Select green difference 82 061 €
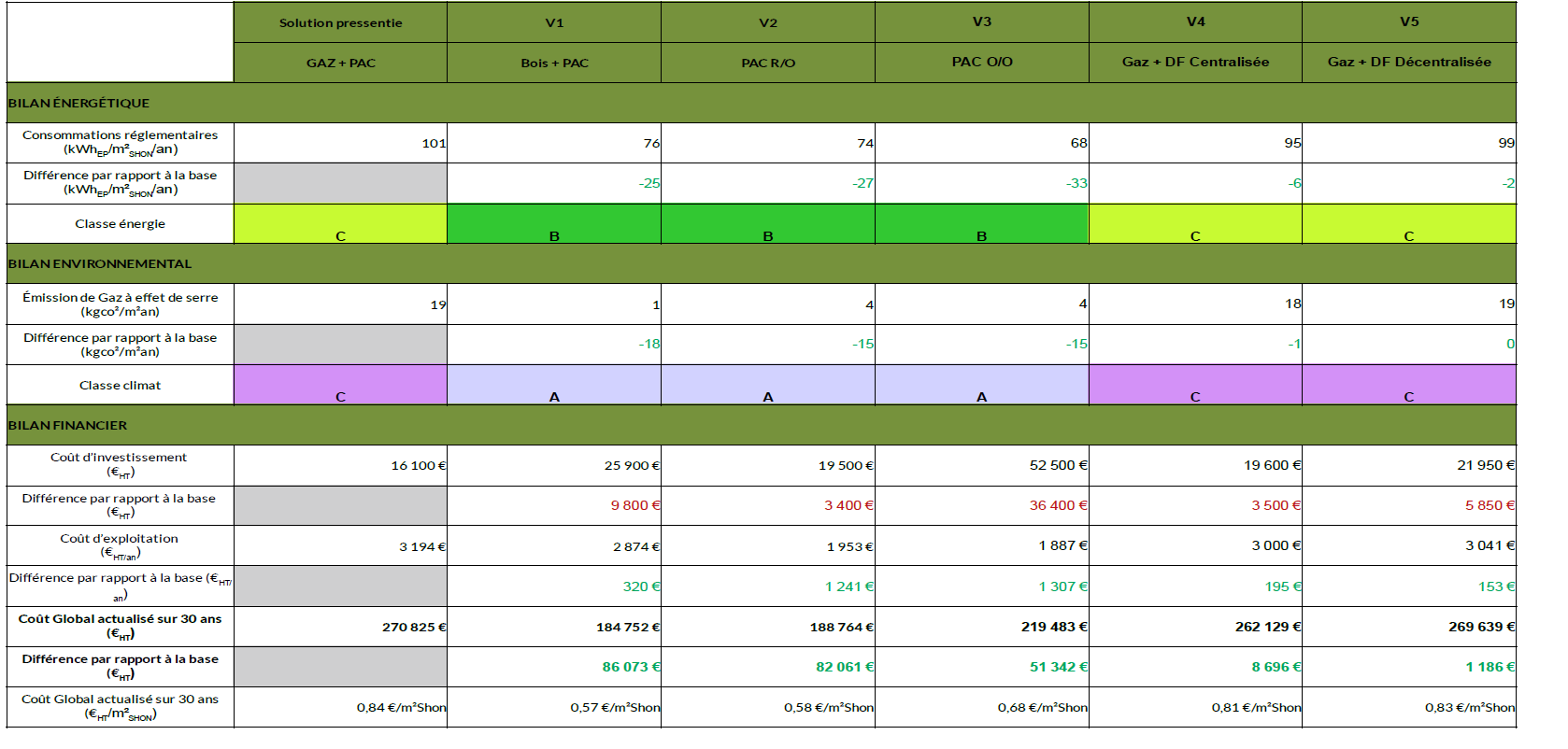 coord(768,667)
